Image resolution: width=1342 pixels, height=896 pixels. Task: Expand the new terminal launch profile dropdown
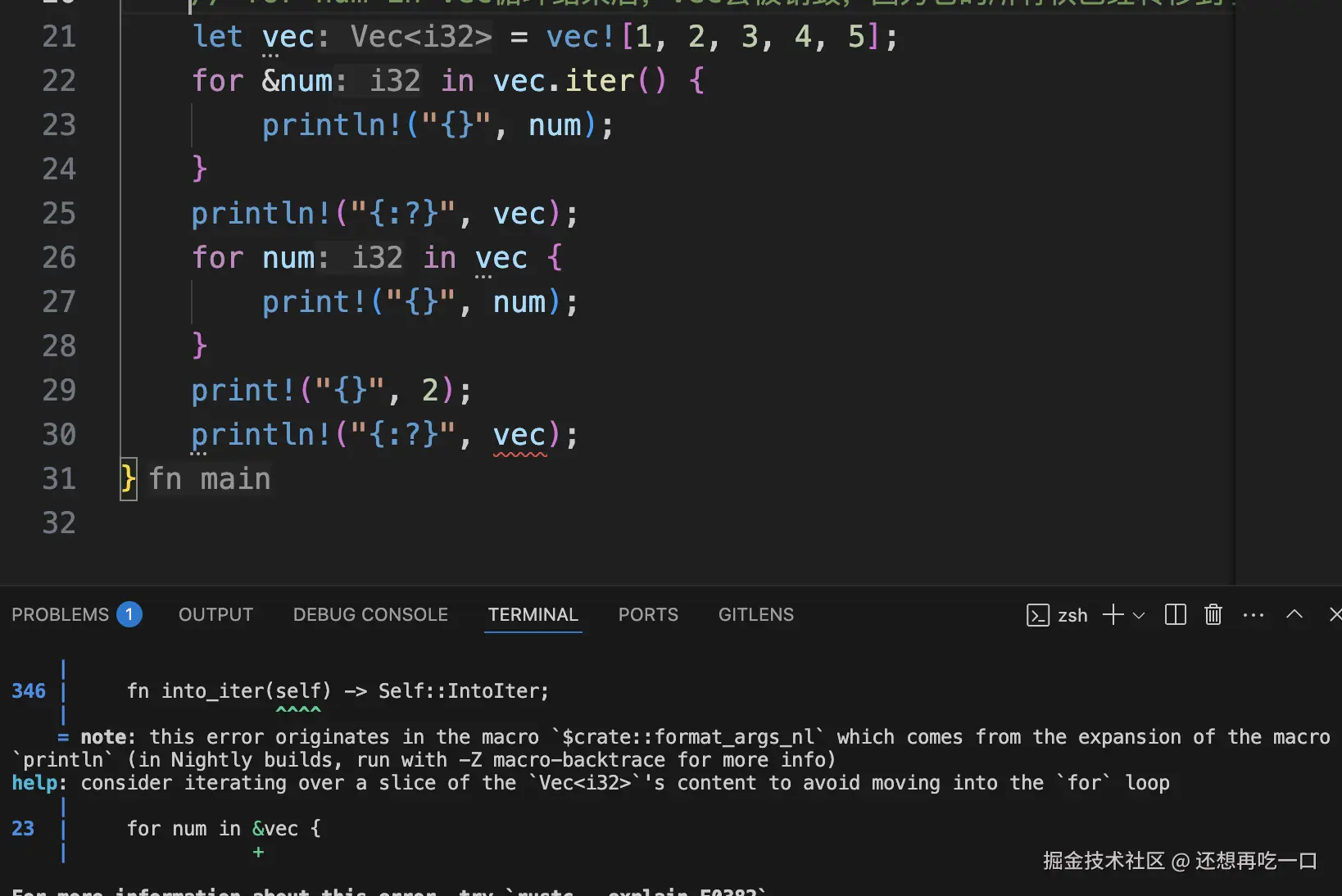coord(1139,615)
